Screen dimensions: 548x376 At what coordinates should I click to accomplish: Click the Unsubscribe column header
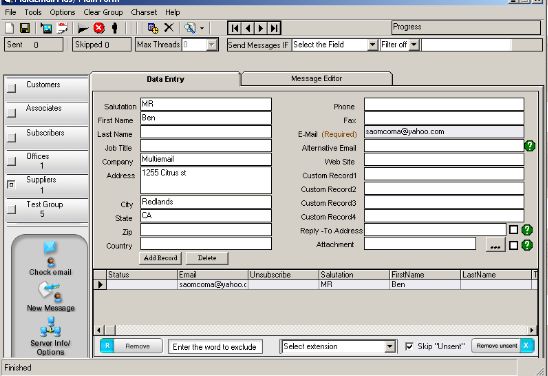click(283, 275)
